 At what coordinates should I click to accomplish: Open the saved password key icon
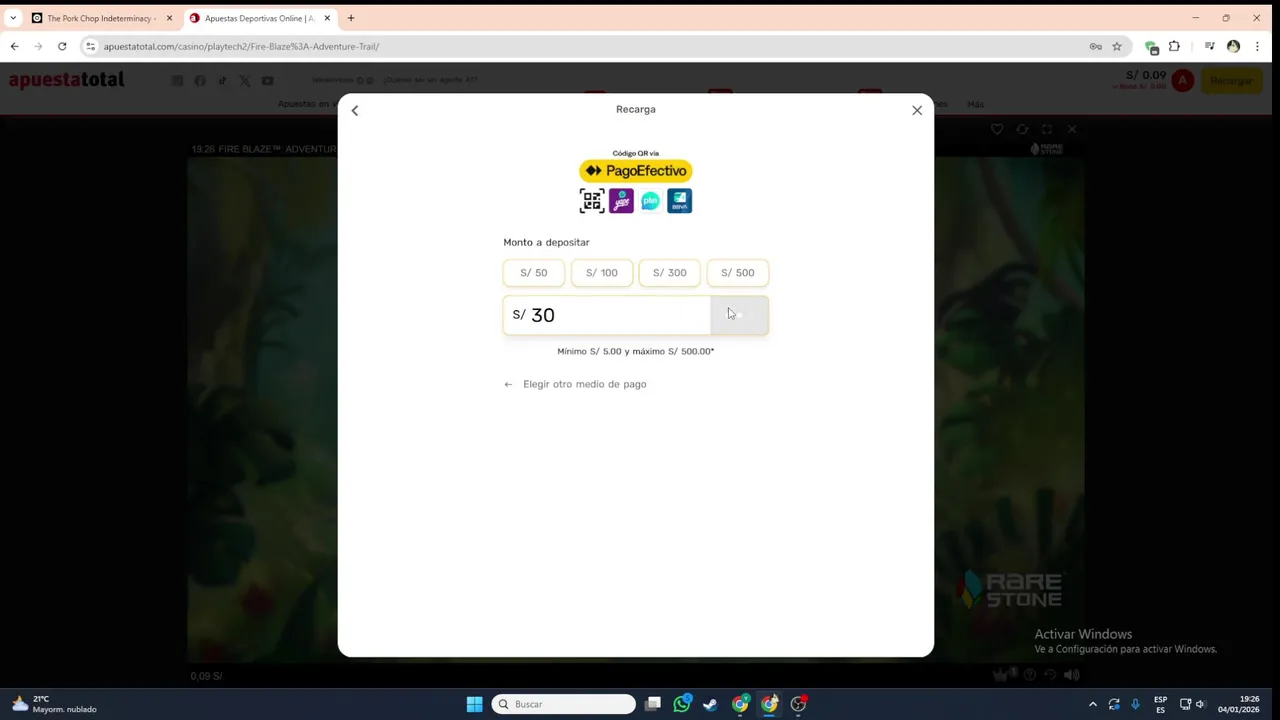[x=1096, y=46]
